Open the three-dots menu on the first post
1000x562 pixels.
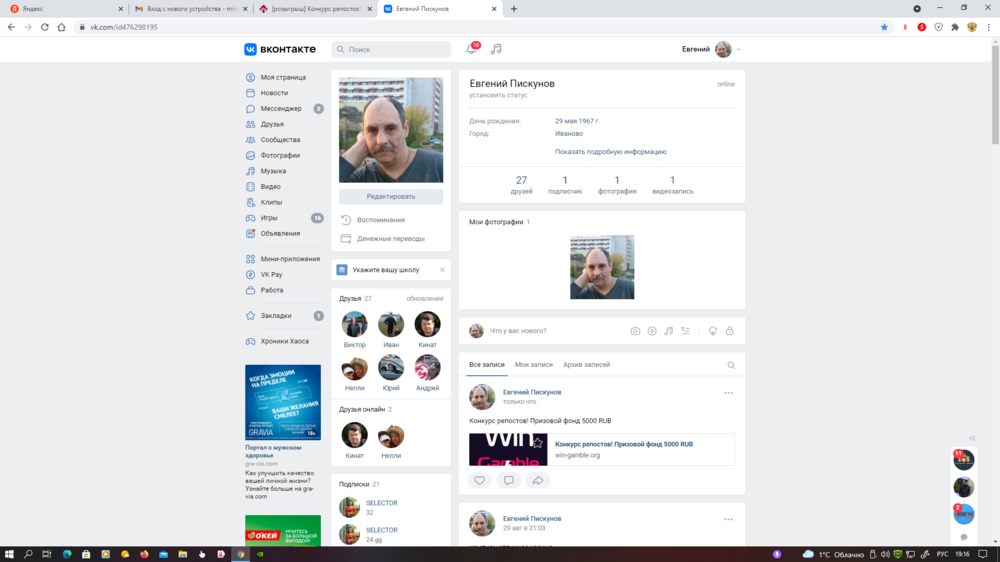729,393
